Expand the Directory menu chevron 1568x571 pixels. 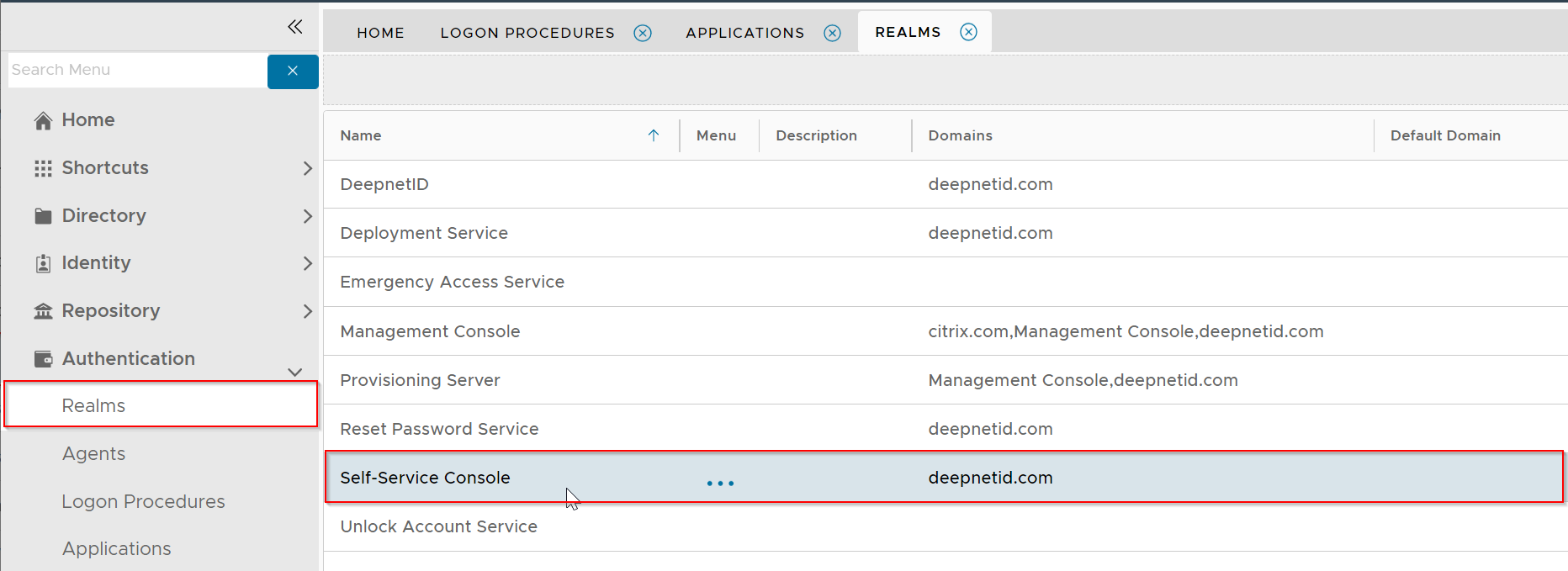[x=307, y=216]
